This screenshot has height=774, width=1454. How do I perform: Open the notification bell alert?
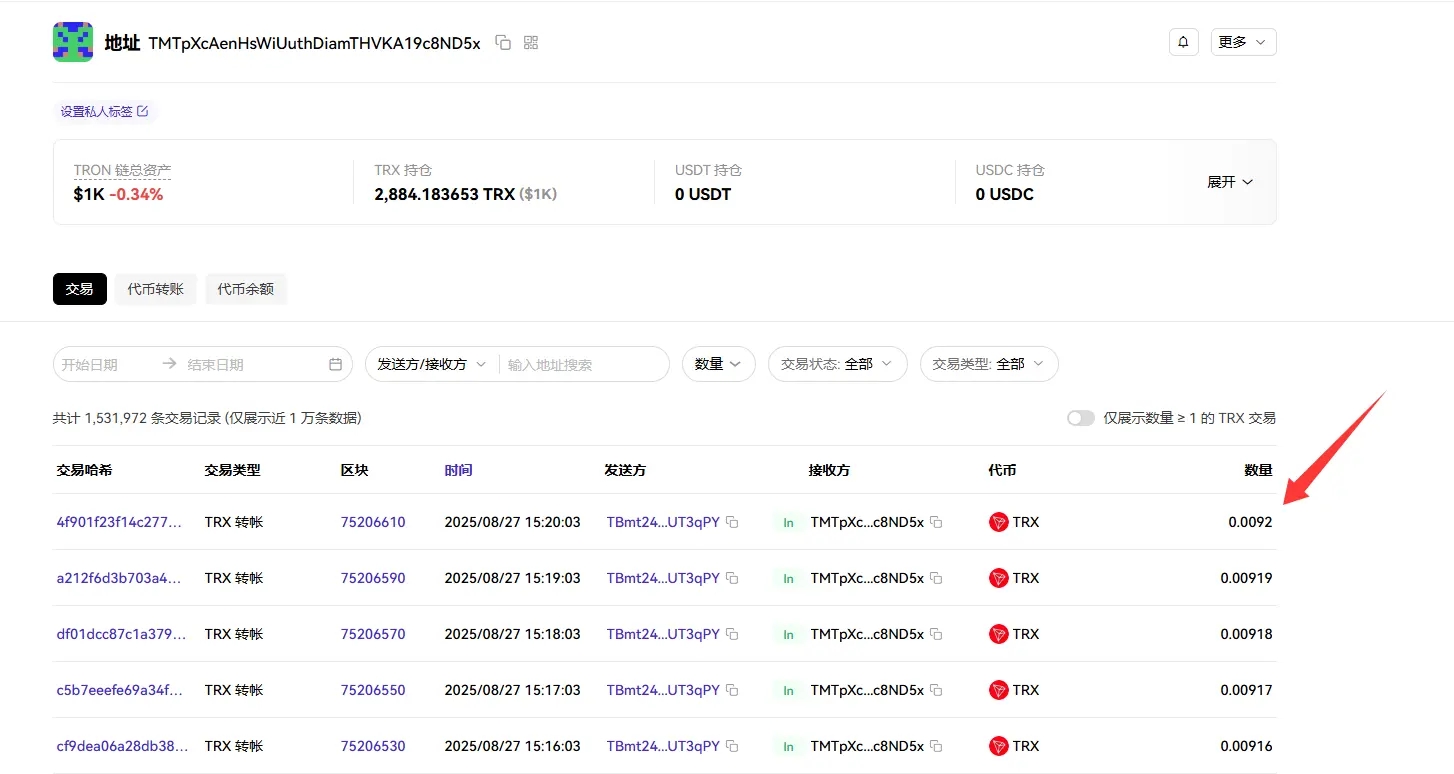click(1184, 42)
